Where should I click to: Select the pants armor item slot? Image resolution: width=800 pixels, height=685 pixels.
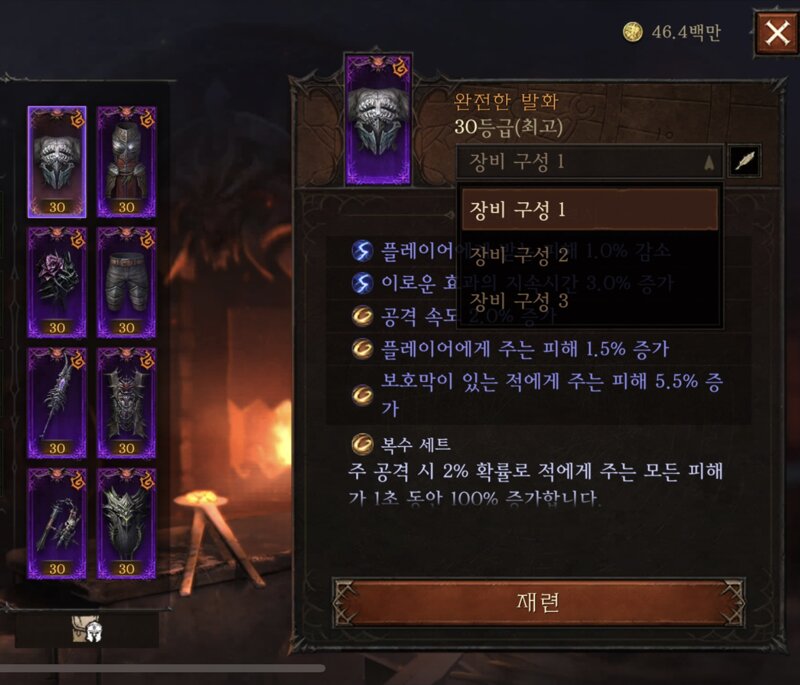tap(127, 283)
